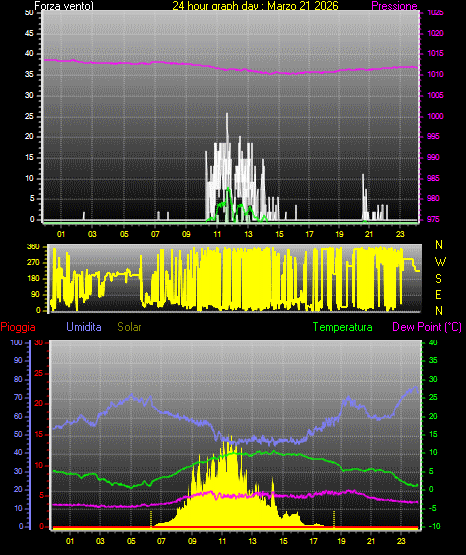
Task: Click hour 05 on the bottom graph axis
Action: (131, 541)
